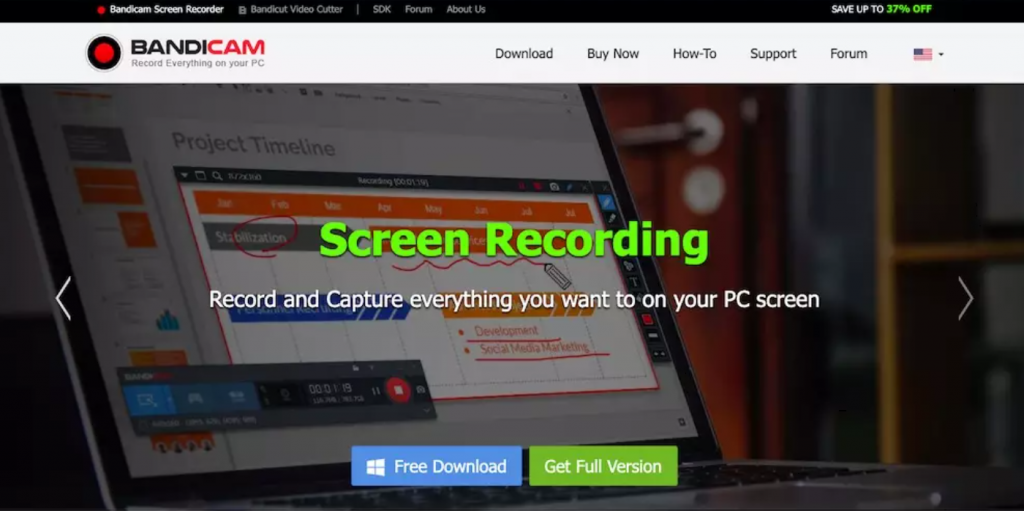
Task: Click the About Us link
Action: click(466, 9)
